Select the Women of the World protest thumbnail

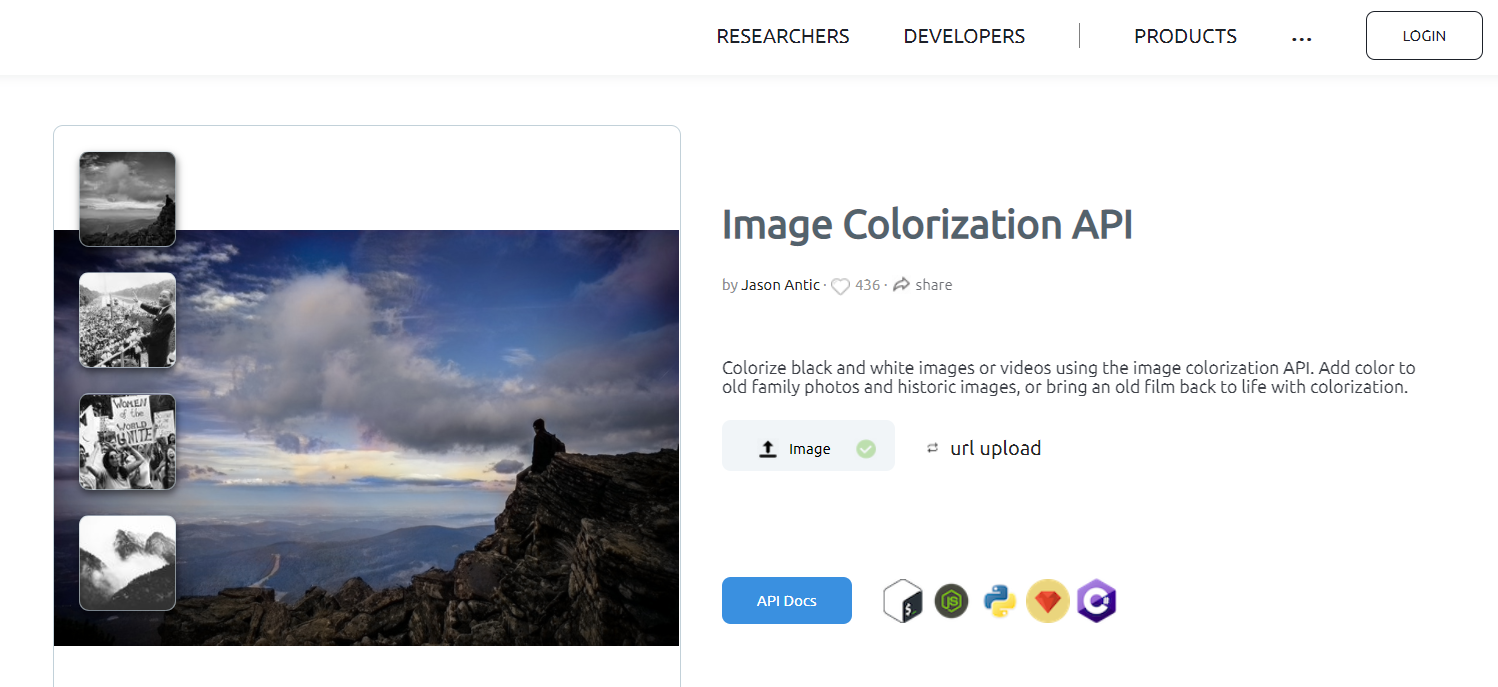coord(127,441)
